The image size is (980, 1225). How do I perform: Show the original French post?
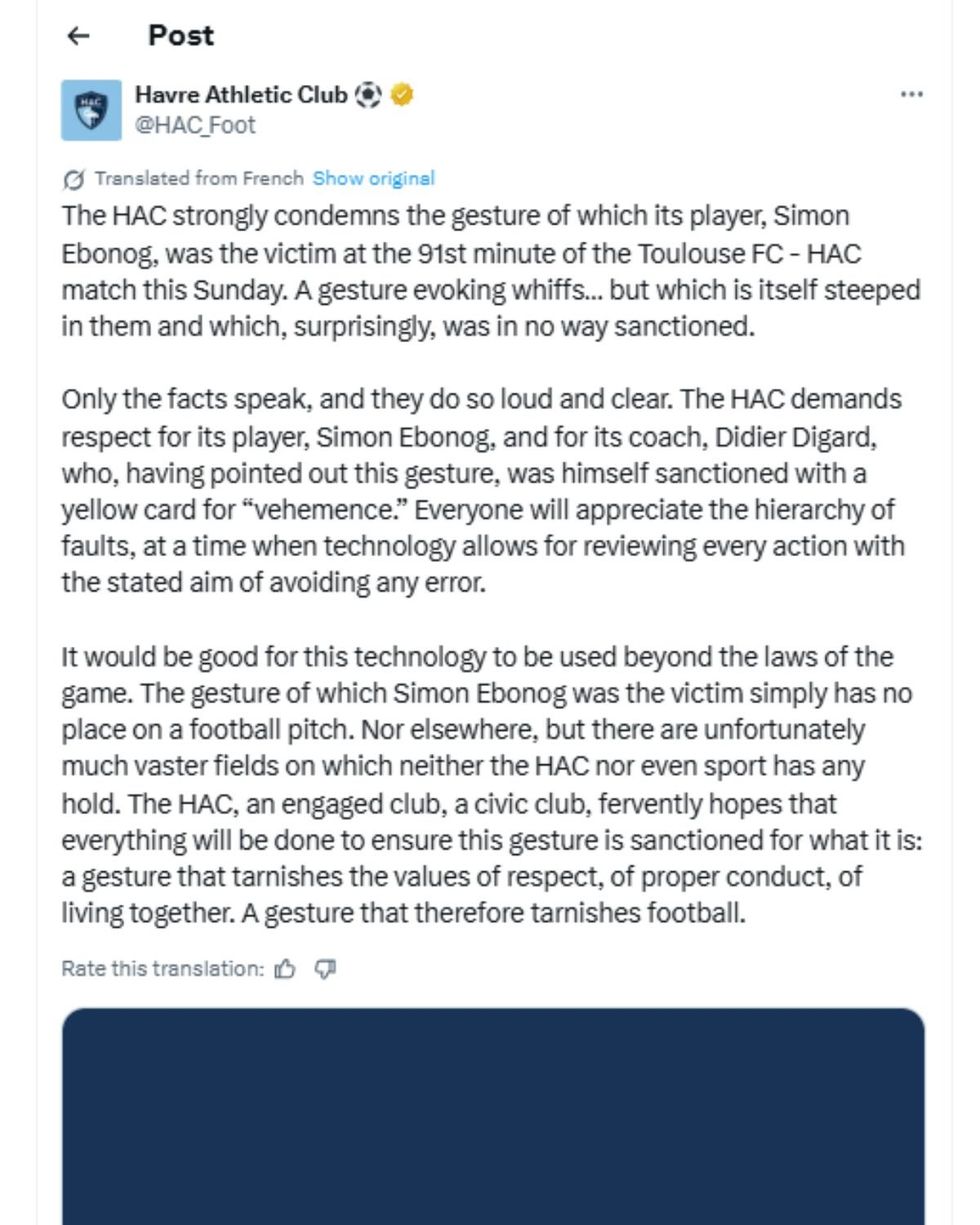coord(373,178)
